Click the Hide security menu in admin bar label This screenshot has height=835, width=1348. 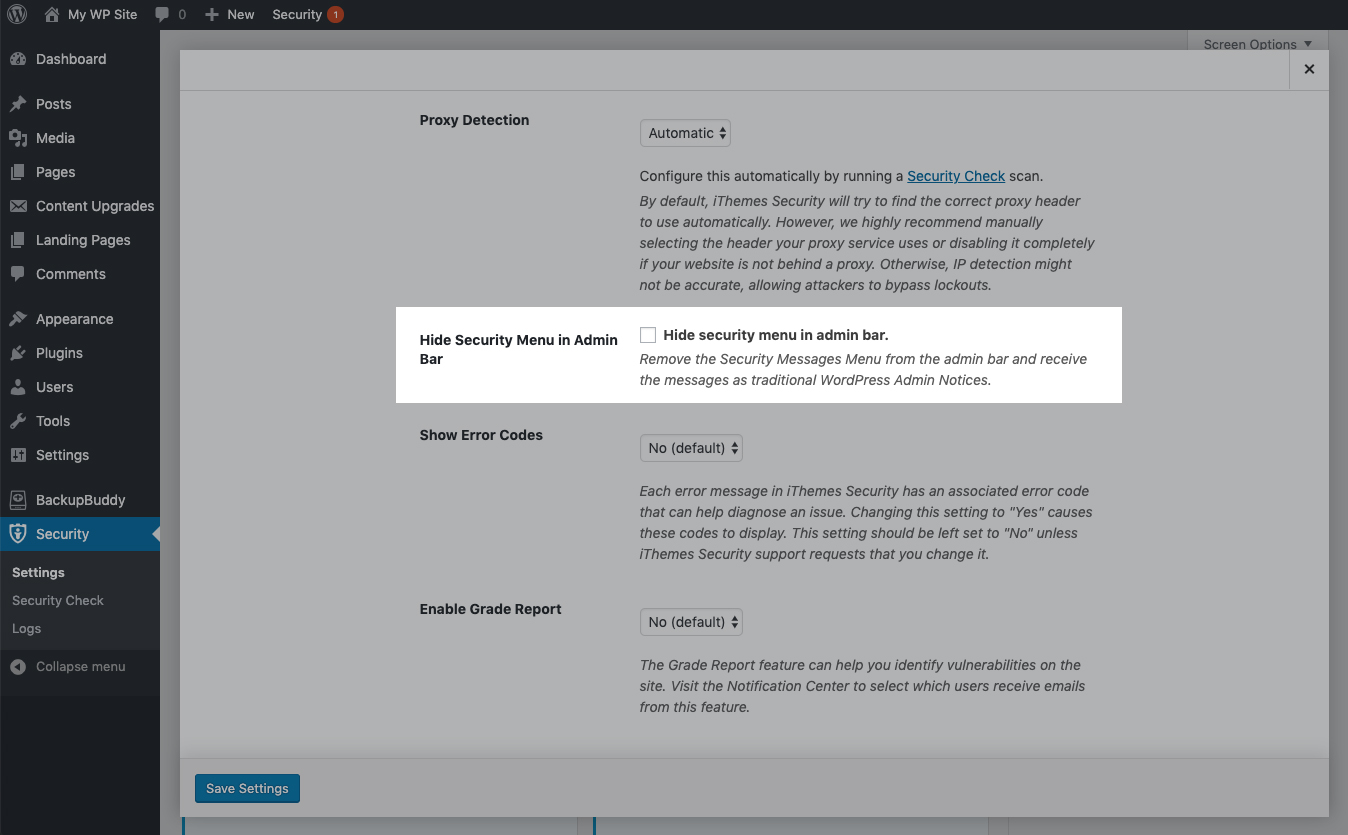coord(776,335)
